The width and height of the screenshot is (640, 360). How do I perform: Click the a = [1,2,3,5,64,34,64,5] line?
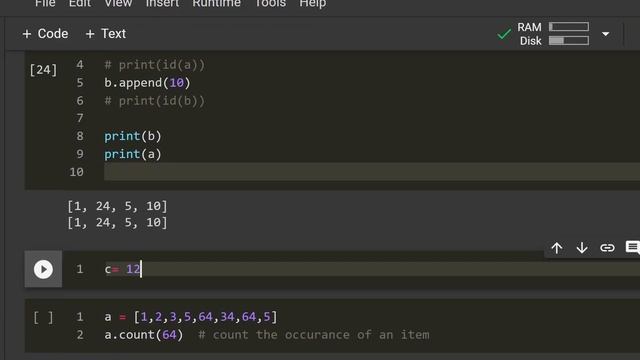pyautogui.click(x=191, y=317)
